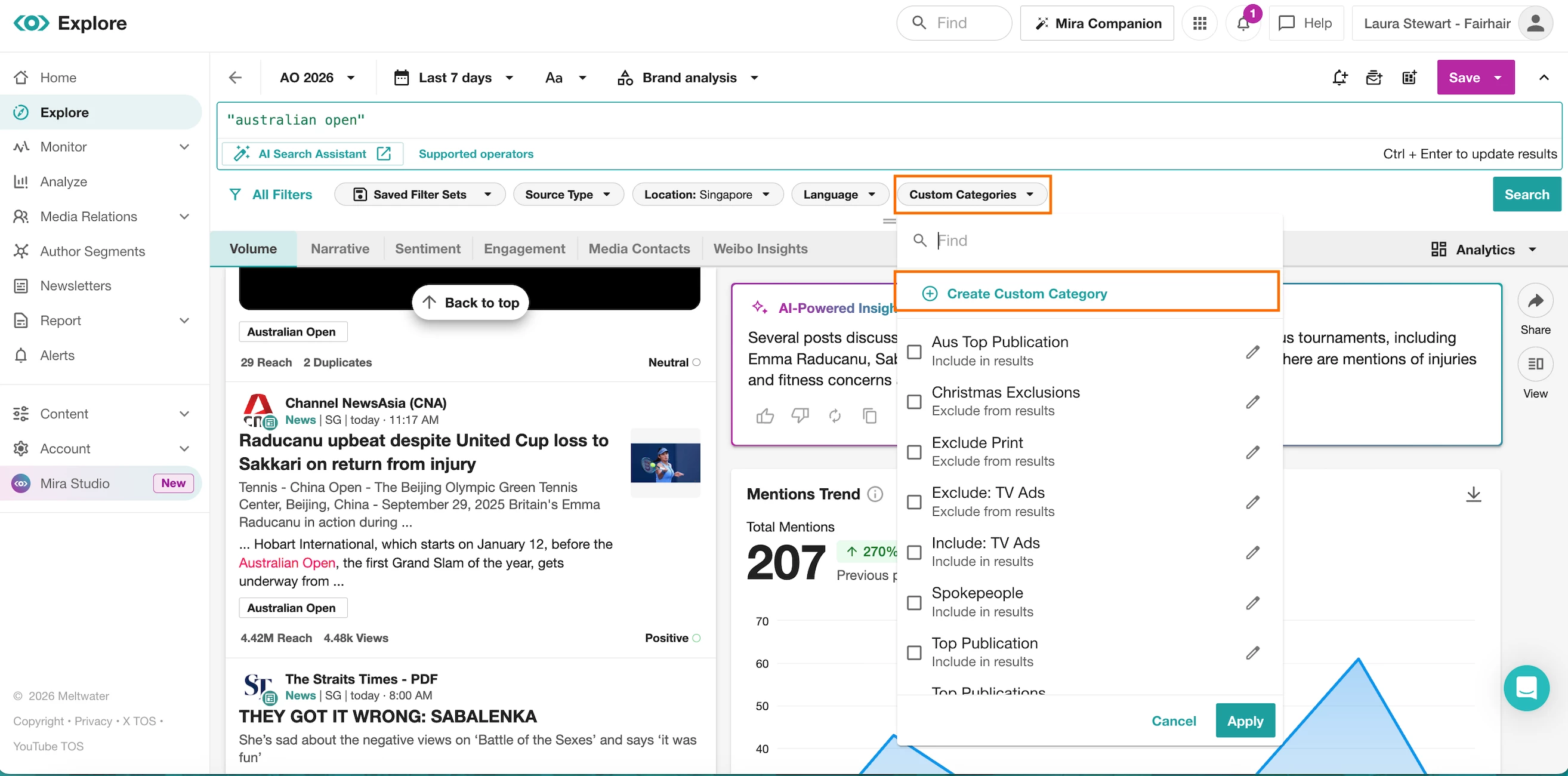Open the Source Type dropdown
Screen dimensions: 1568x776
click(x=568, y=195)
